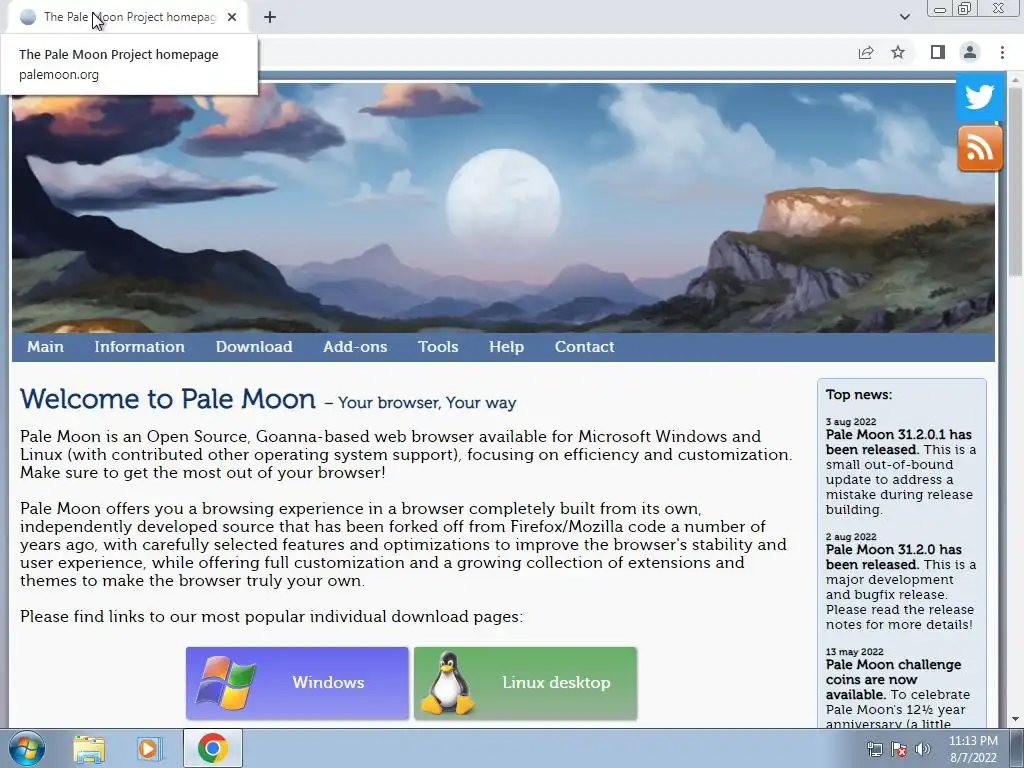
Task: Toggle the browser side panel icon
Action: click(x=938, y=52)
